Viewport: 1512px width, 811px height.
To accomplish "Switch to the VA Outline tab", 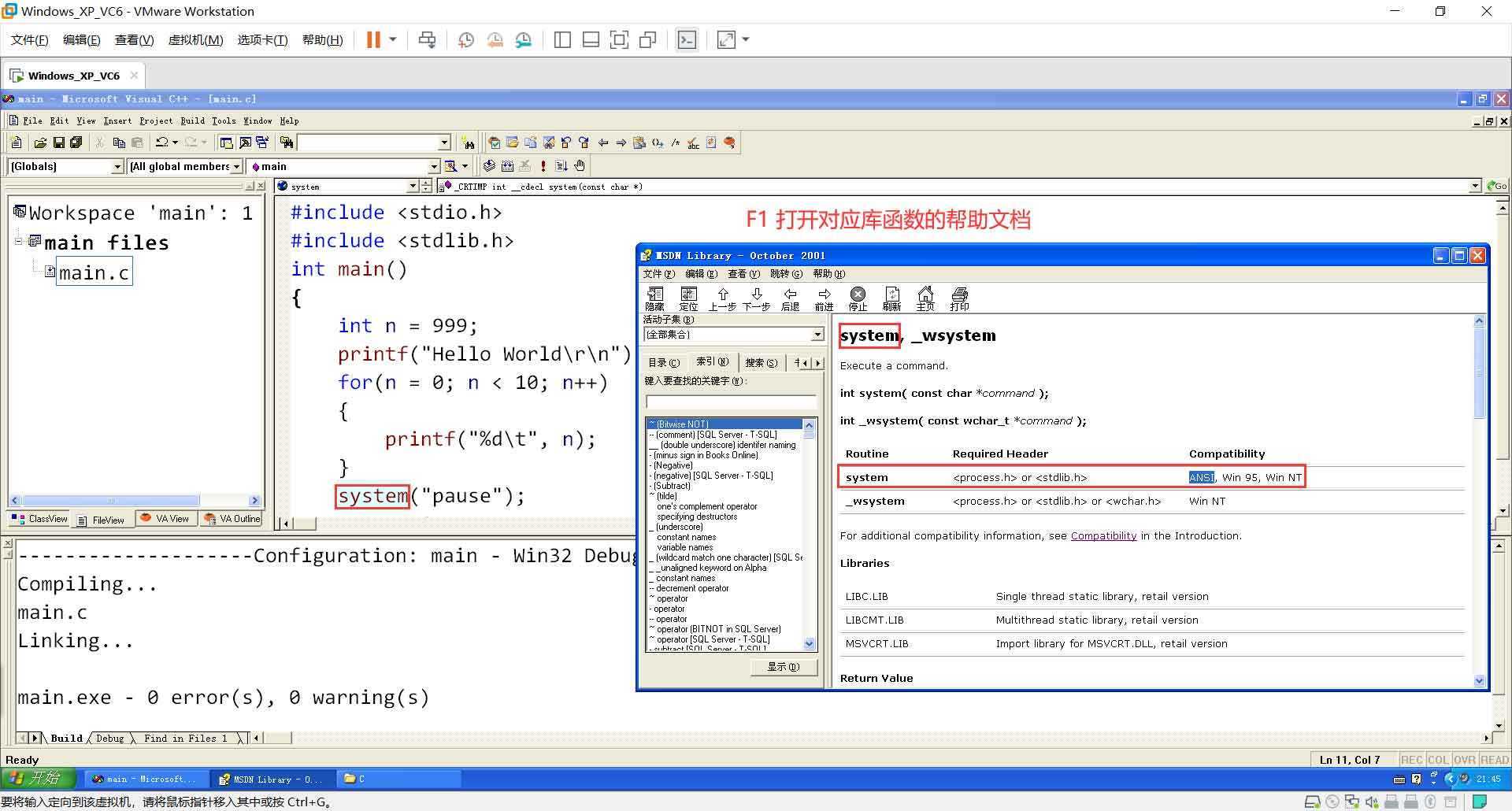I will 232,518.
